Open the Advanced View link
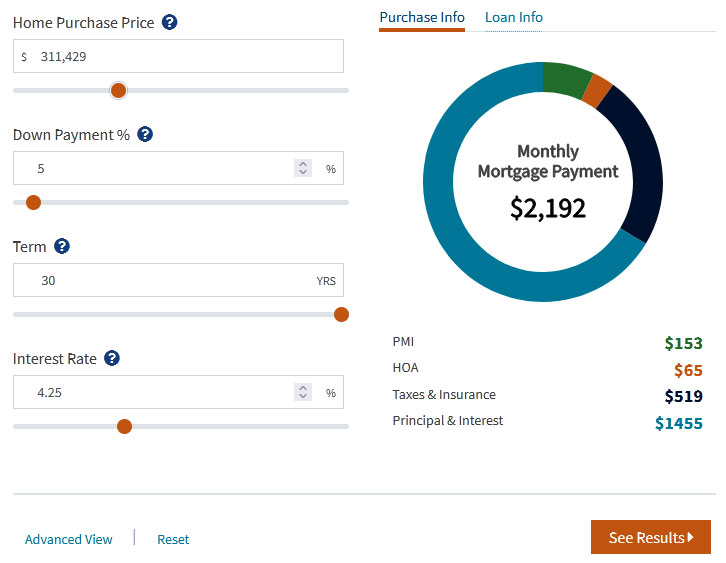This screenshot has width=726, height=563. (69, 539)
